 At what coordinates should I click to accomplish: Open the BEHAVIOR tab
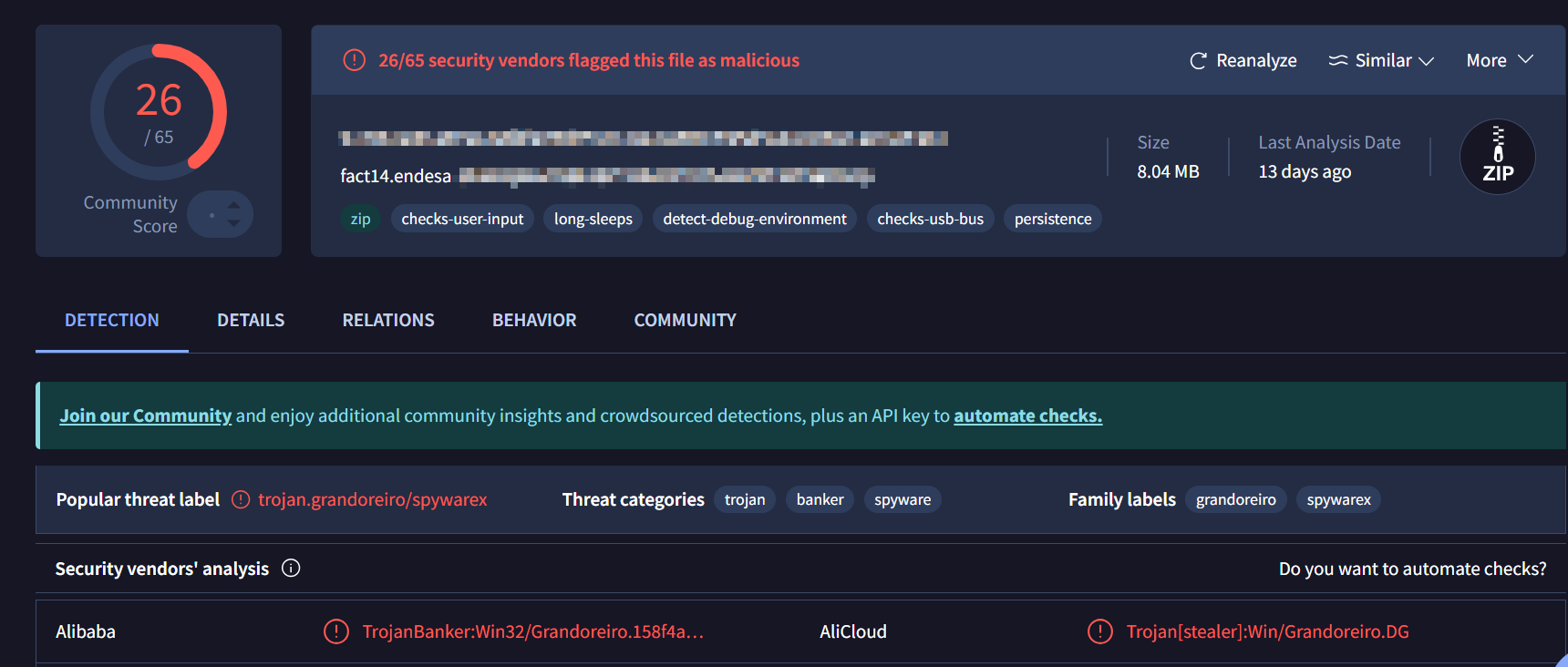[534, 321]
